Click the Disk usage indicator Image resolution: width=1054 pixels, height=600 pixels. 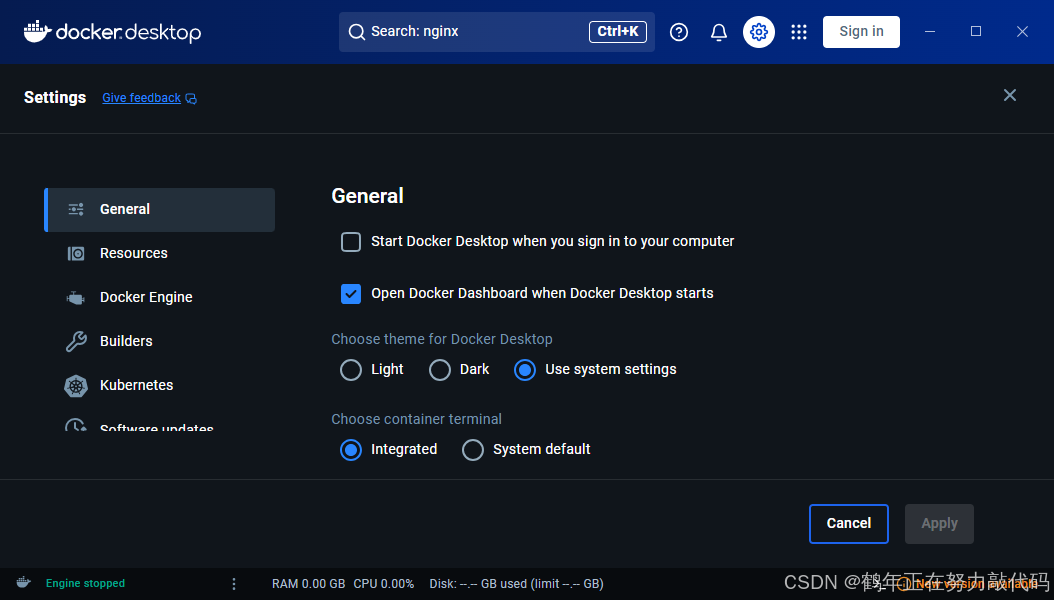click(x=516, y=584)
